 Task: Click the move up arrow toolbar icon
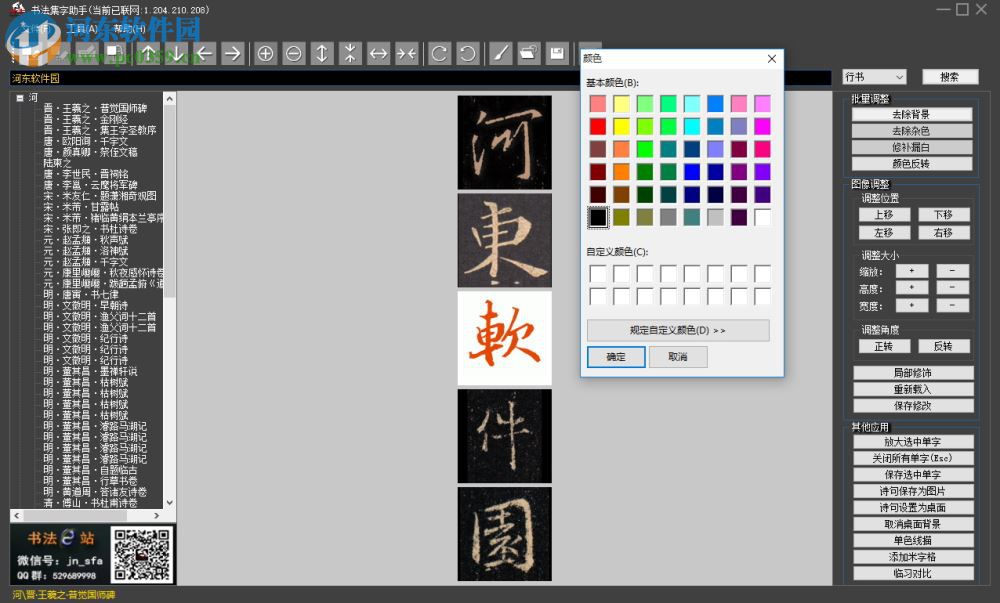(x=148, y=54)
